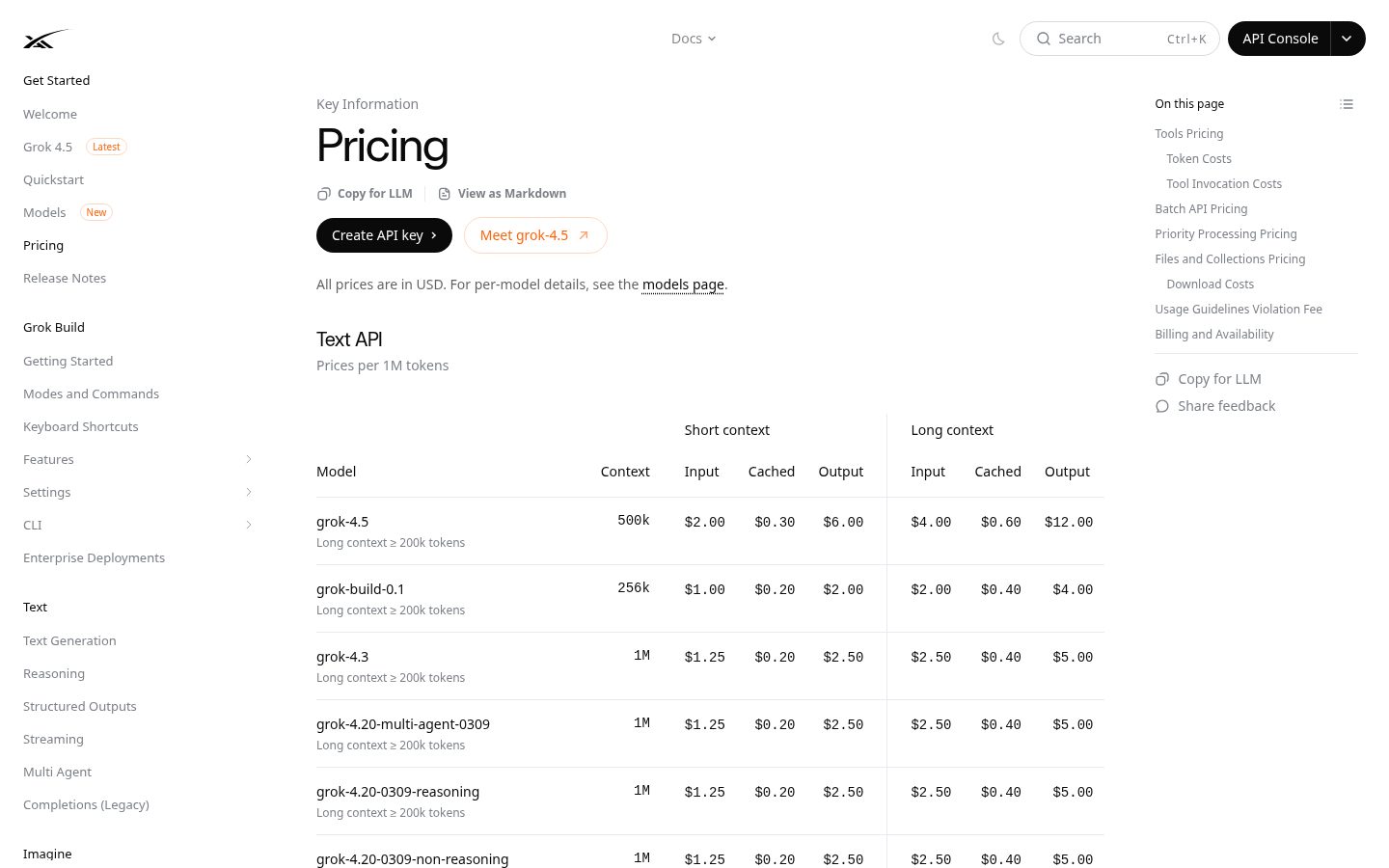Expand the Docs dropdown menu
1389x868 pixels.
[x=694, y=39]
